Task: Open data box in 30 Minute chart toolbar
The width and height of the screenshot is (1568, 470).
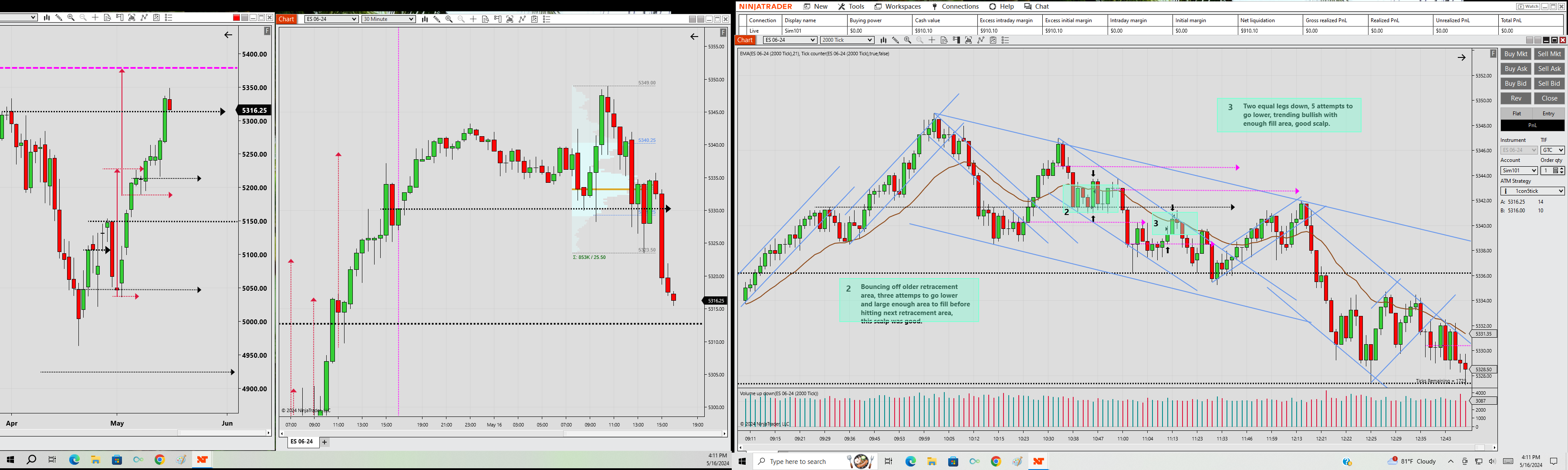Action: click(485, 20)
